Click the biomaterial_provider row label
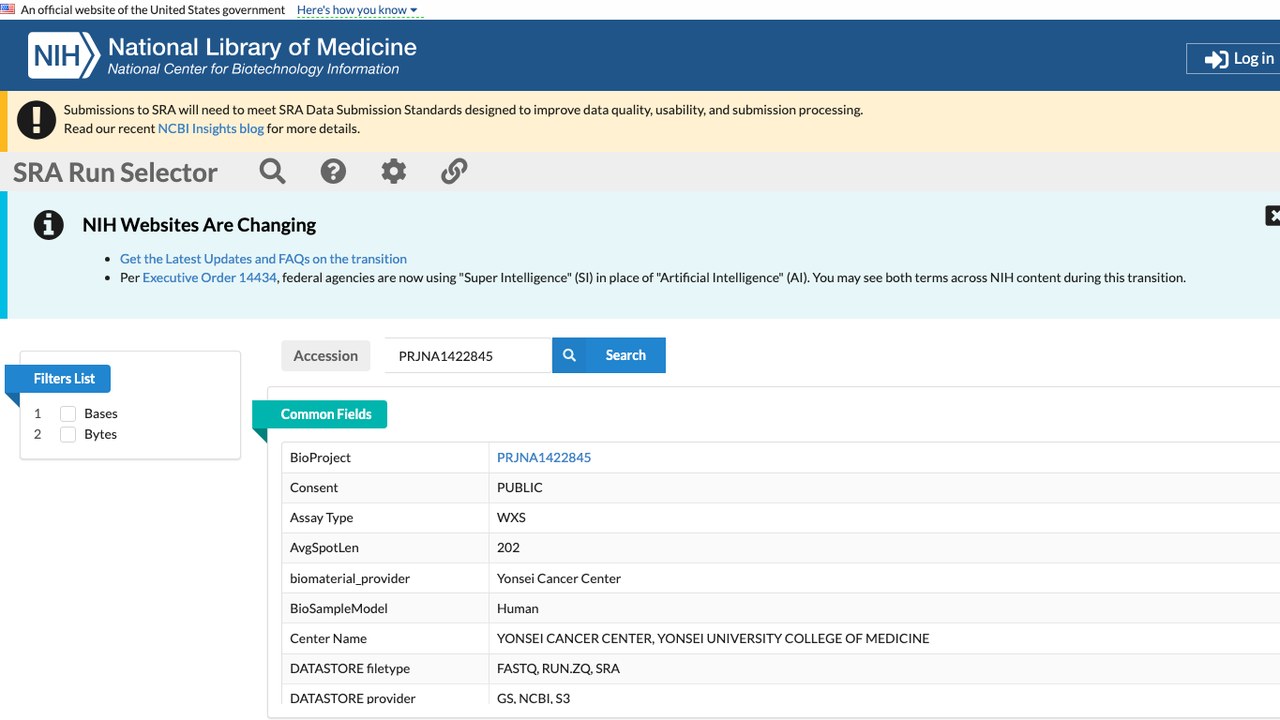Screen dimensions: 1280x720 [350, 579]
